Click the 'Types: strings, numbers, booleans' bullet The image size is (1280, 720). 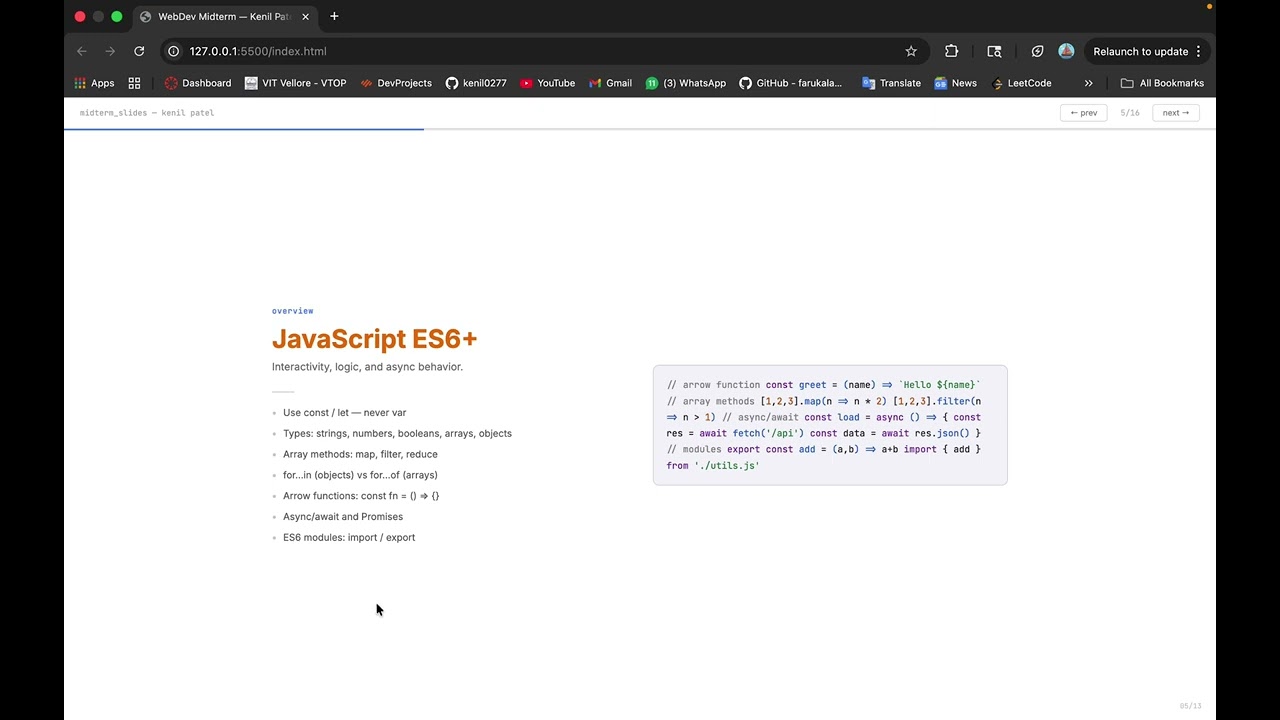pyautogui.click(x=397, y=434)
